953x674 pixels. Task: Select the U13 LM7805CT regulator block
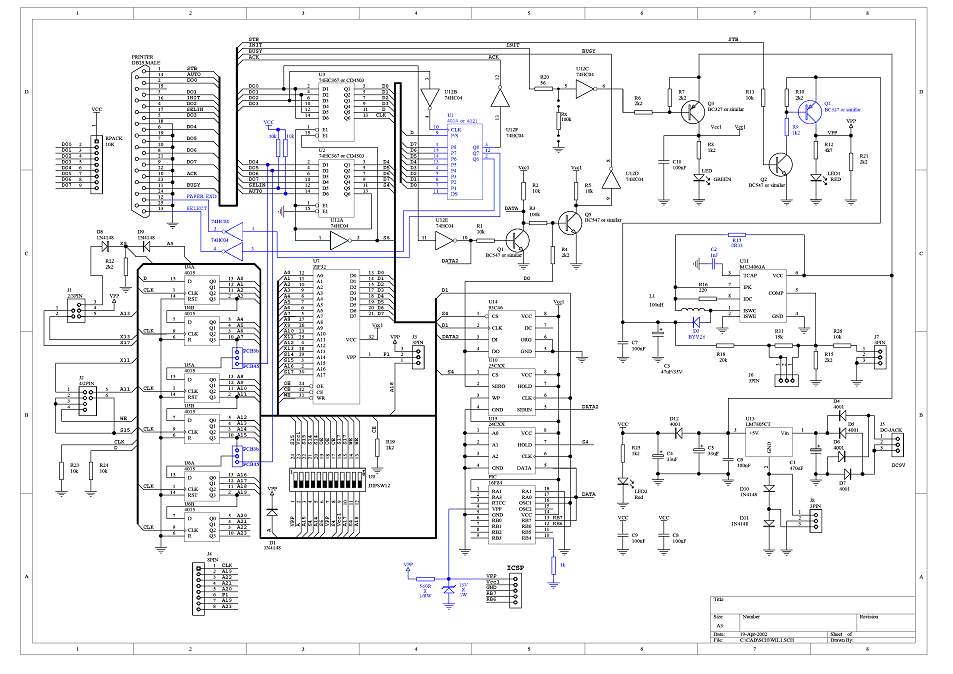769,442
